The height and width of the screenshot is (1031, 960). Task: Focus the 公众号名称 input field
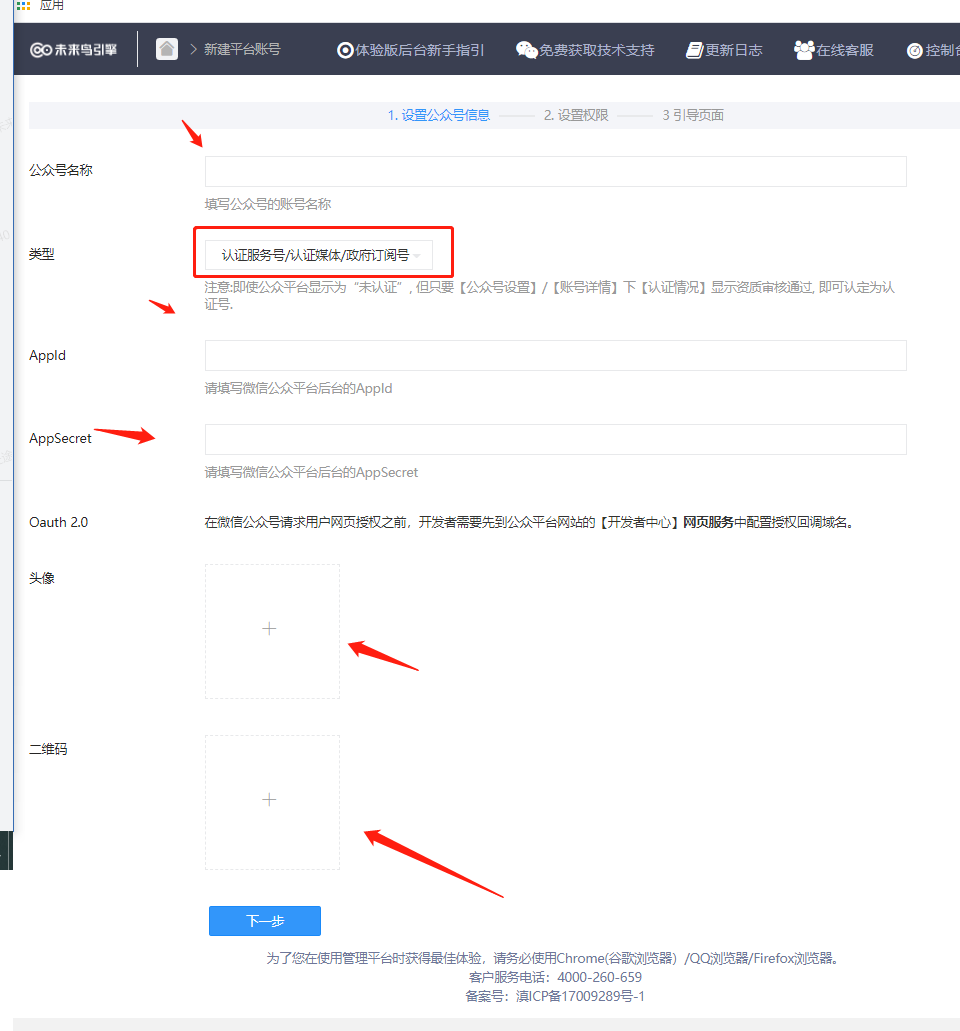coord(556,172)
